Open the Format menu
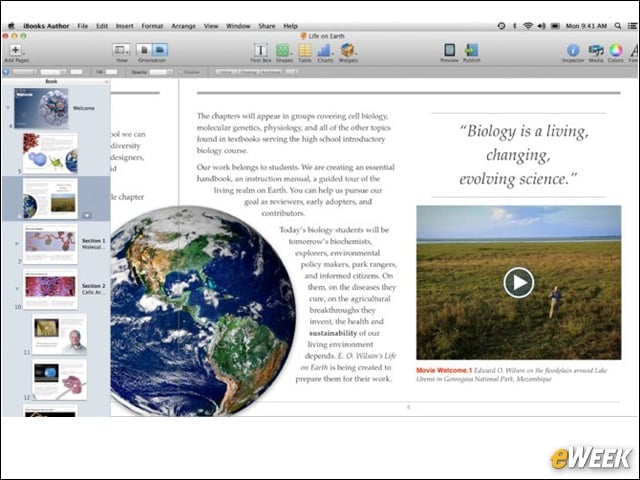This screenshot has width=640, height=480. click(152, 26)
